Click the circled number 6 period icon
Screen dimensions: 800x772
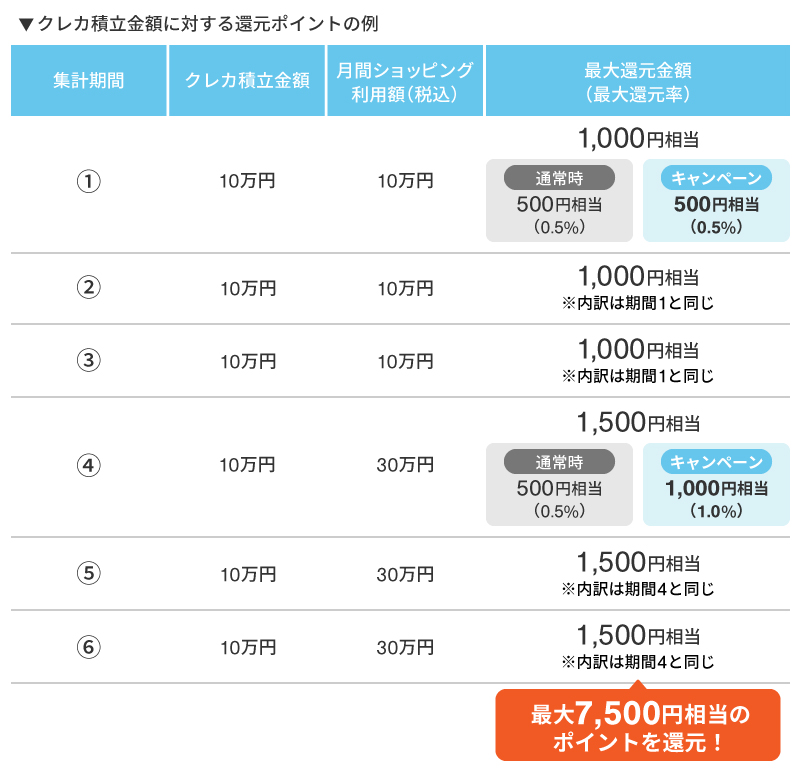pyautogui.click(x=89, y=647)
